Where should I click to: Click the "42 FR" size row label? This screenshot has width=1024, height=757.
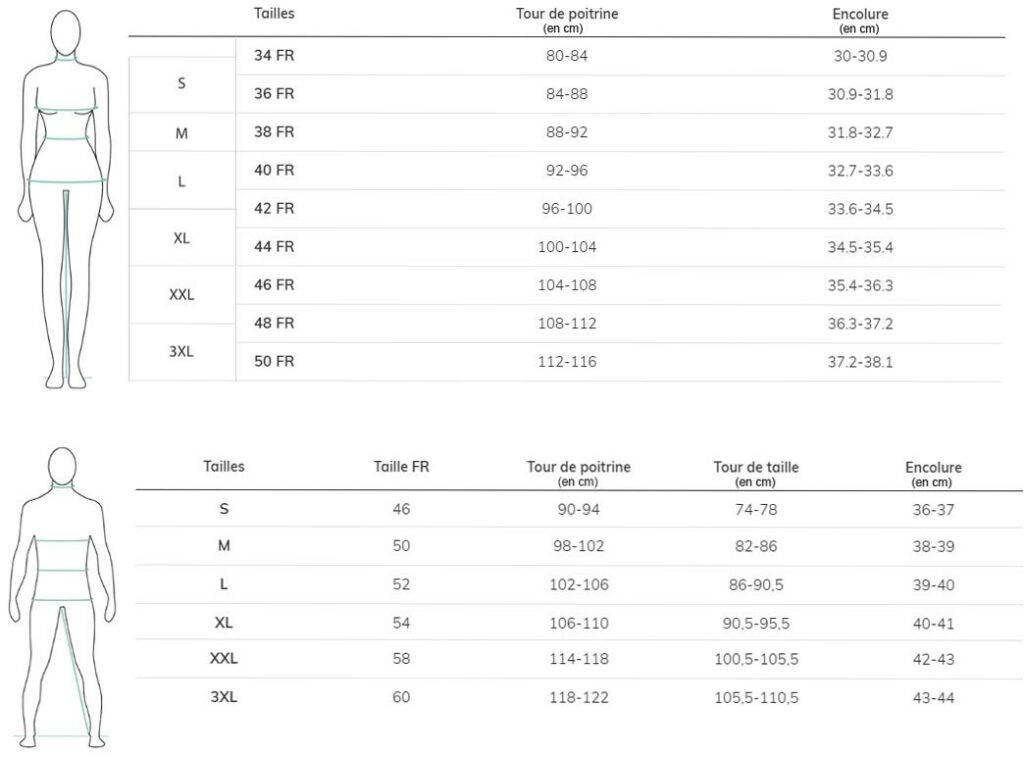tap(274, 209)
